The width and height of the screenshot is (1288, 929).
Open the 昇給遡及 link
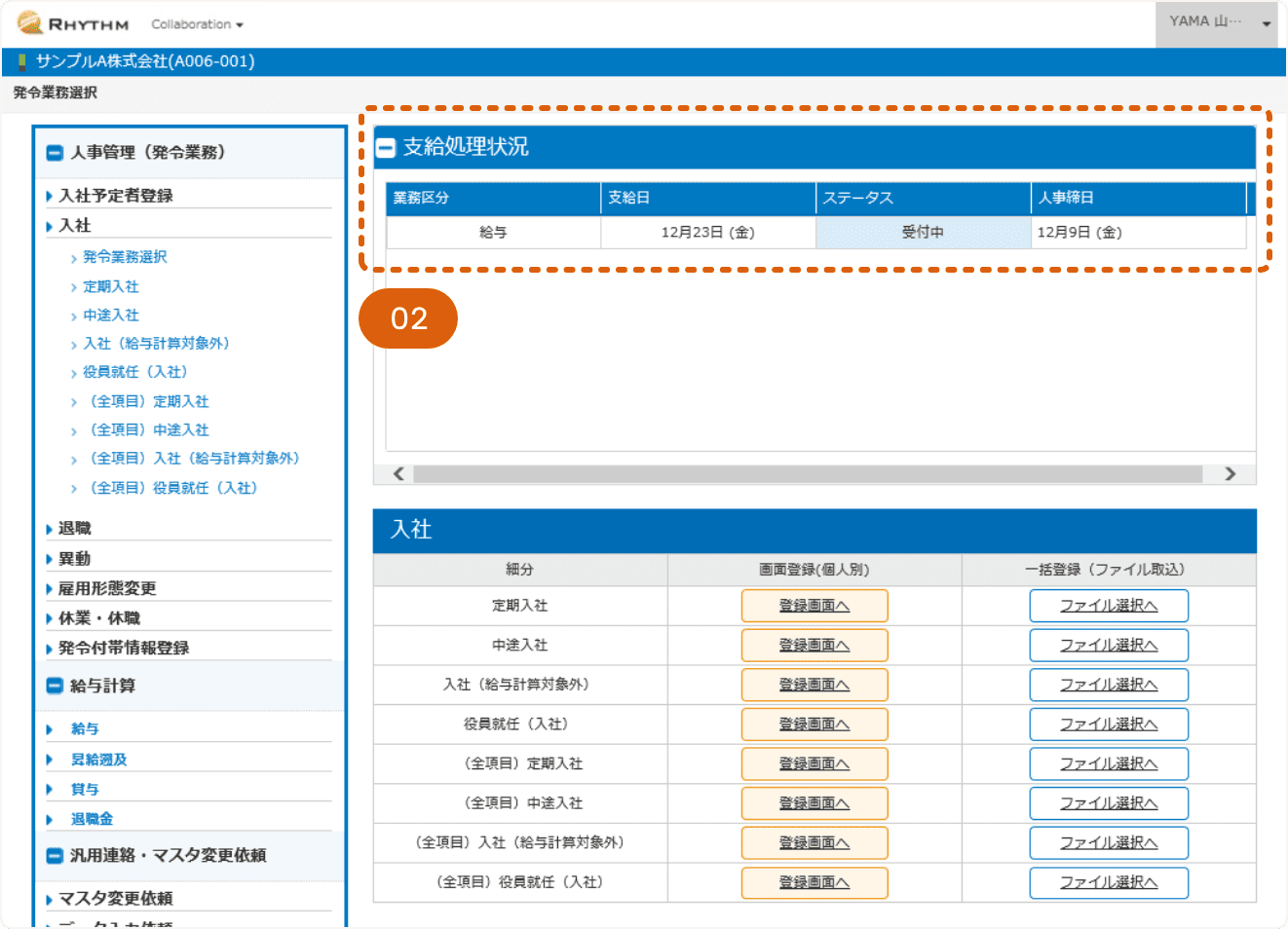98,760
